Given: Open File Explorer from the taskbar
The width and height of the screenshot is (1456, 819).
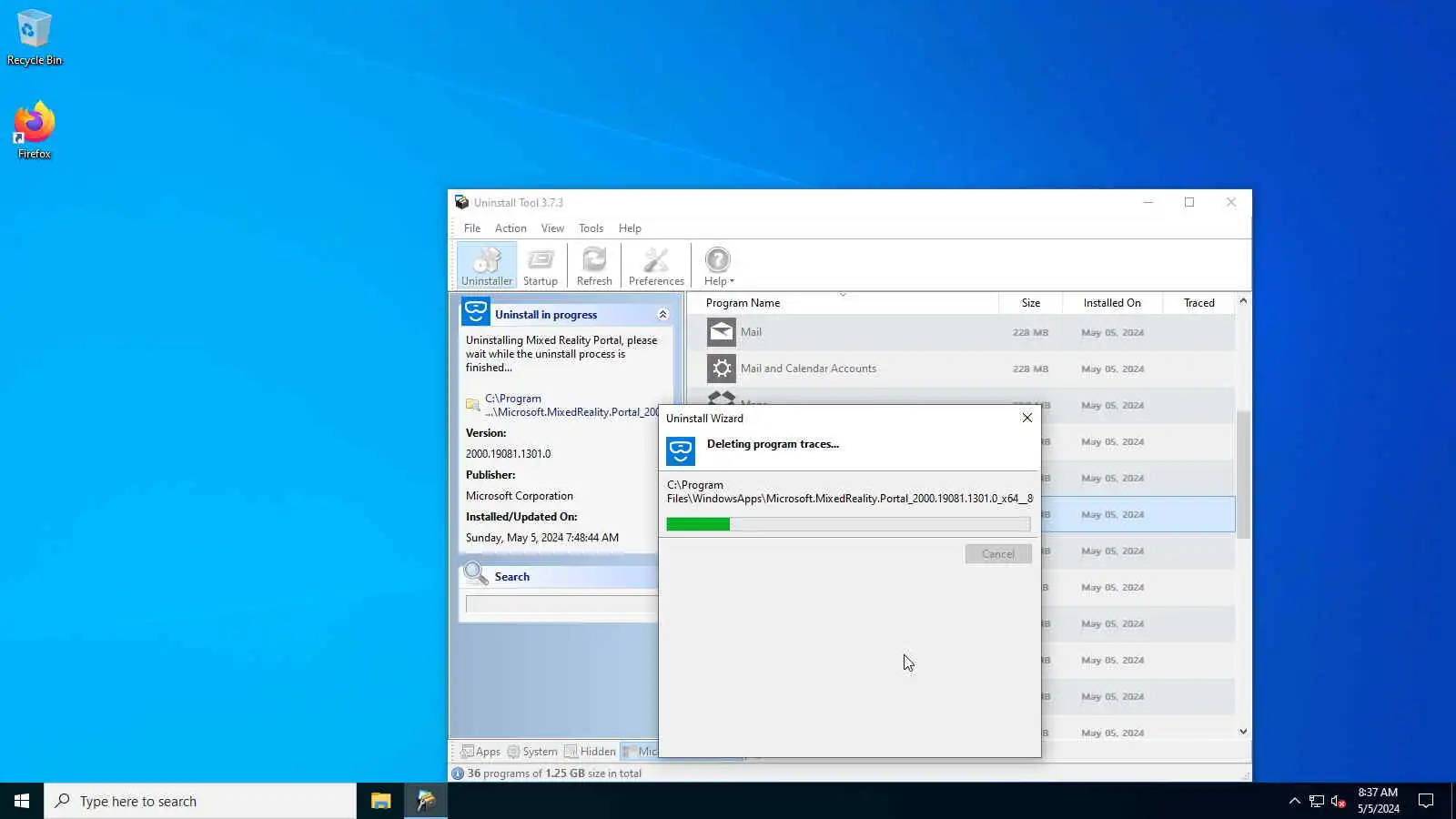Looking at the screenshot, I should [380, 801].
